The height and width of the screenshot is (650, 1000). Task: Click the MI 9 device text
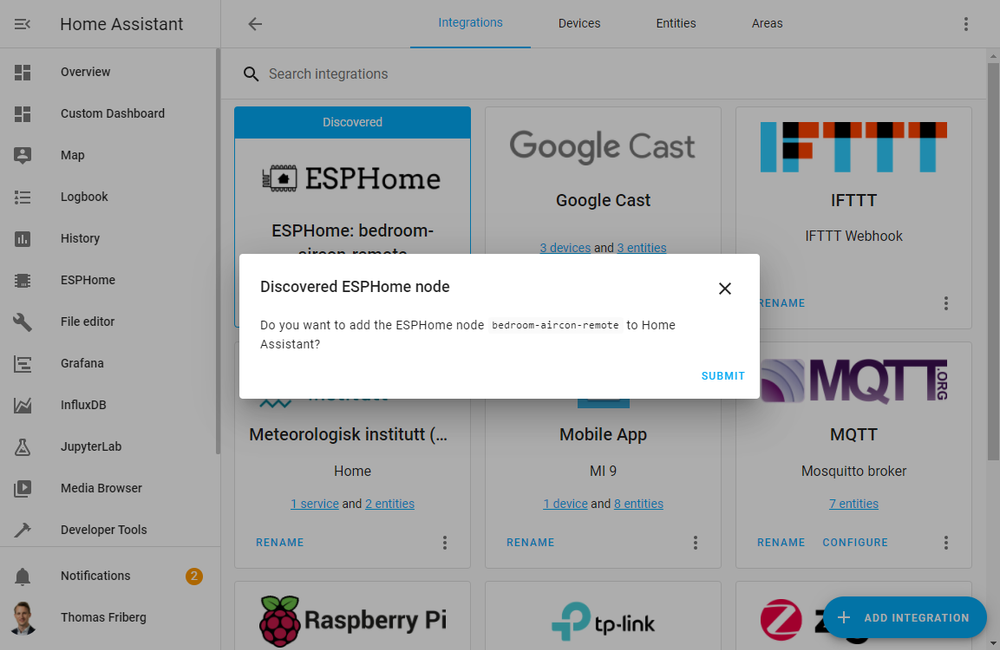click(x=603, y=471)
